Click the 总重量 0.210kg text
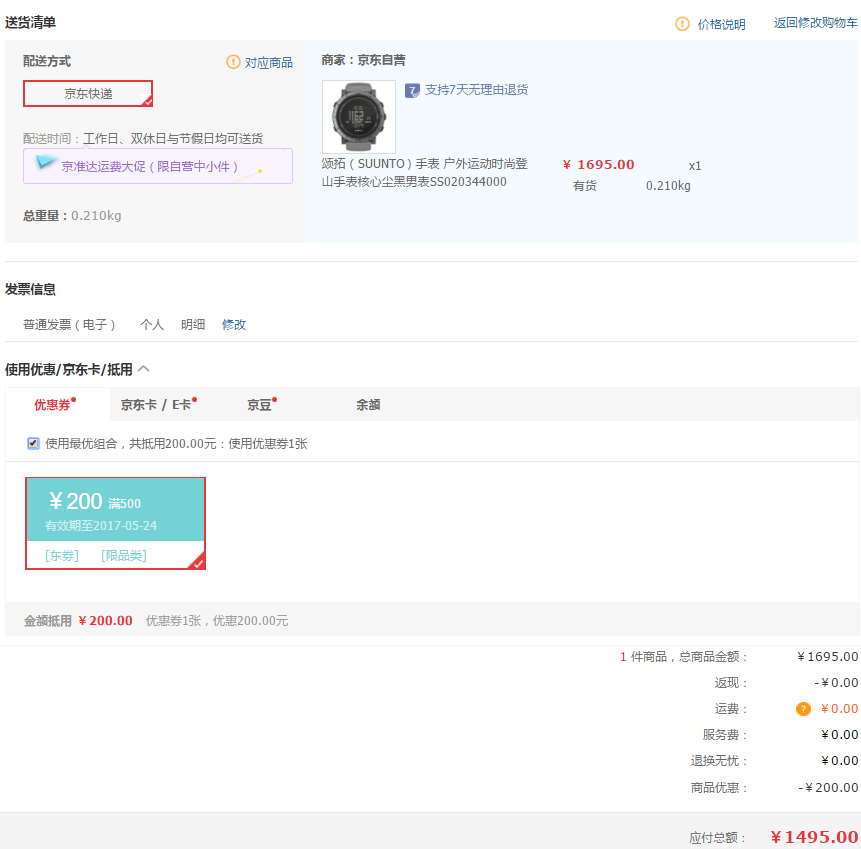The width and height of the screenshot is (861, 849). 72,216
